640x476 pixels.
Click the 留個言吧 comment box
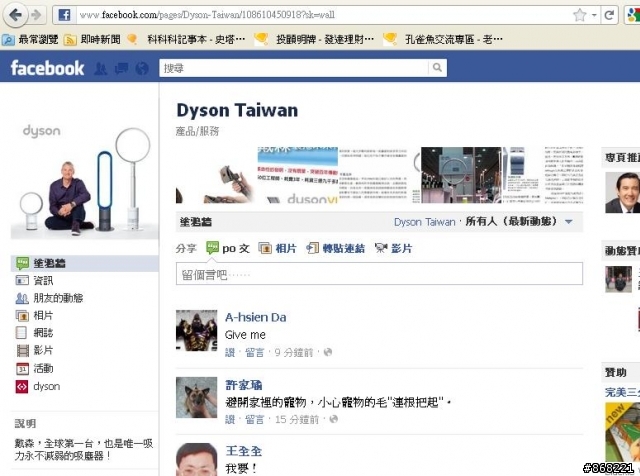tap(379, 274)
